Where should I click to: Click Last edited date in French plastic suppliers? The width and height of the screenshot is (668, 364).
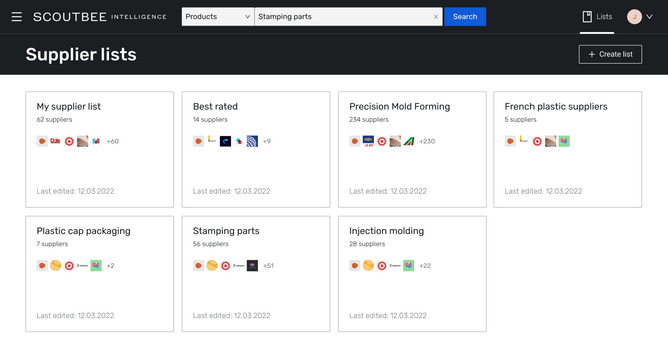(x=543, y=191)
